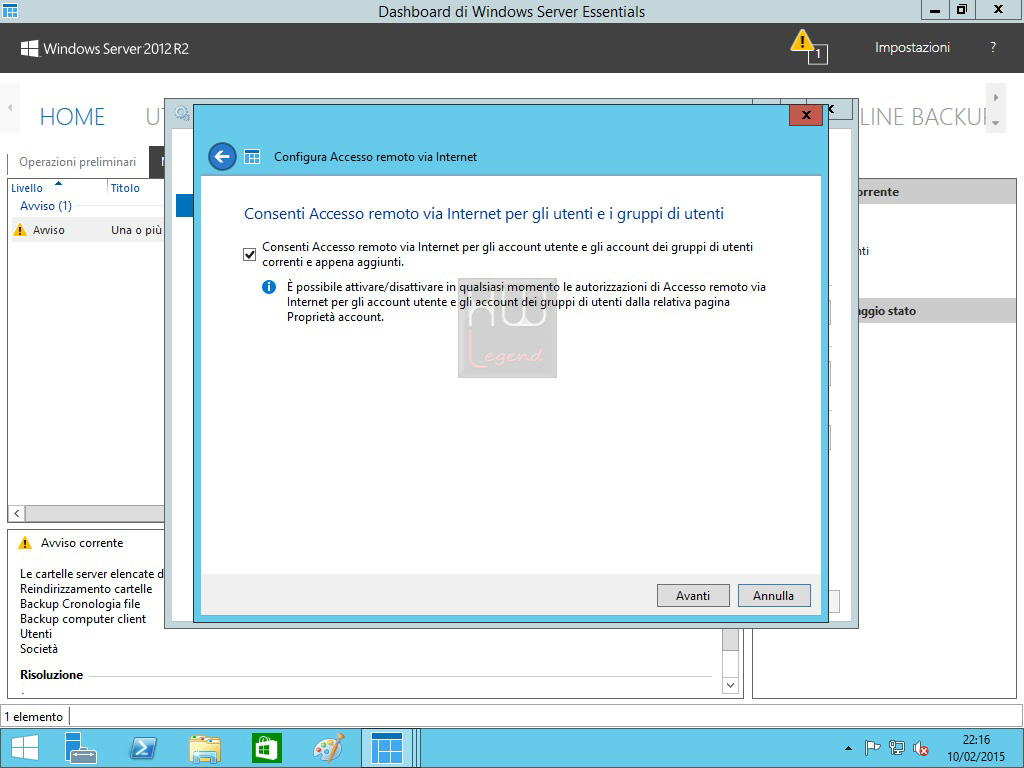Click the Dashboard app icon in title bar
Image resolution: width=1024 pixels, height=768 pixels.
pos(10,10)
